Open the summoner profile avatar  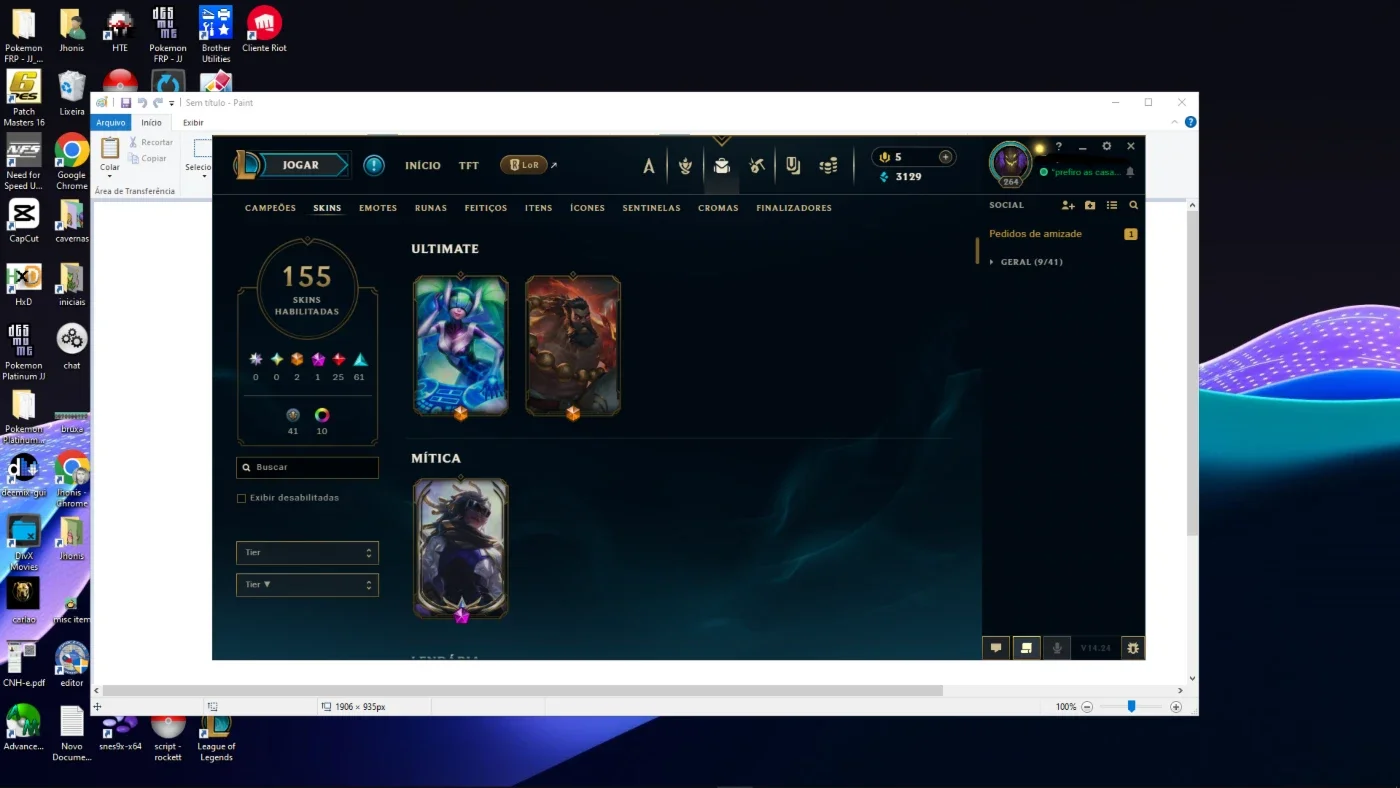[1010, 162]
